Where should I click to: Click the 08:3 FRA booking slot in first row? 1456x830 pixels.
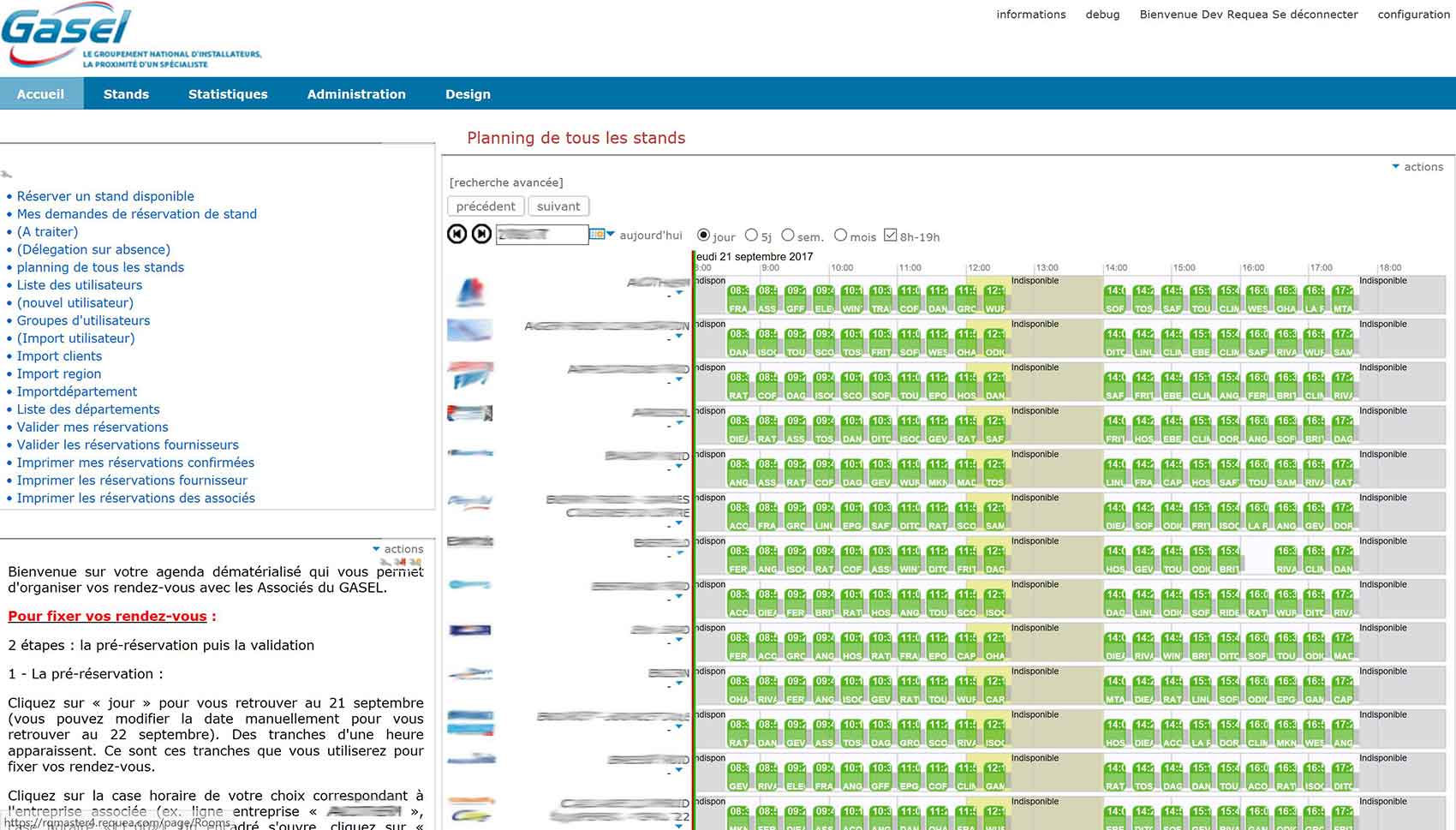click(x=738, y=300)
